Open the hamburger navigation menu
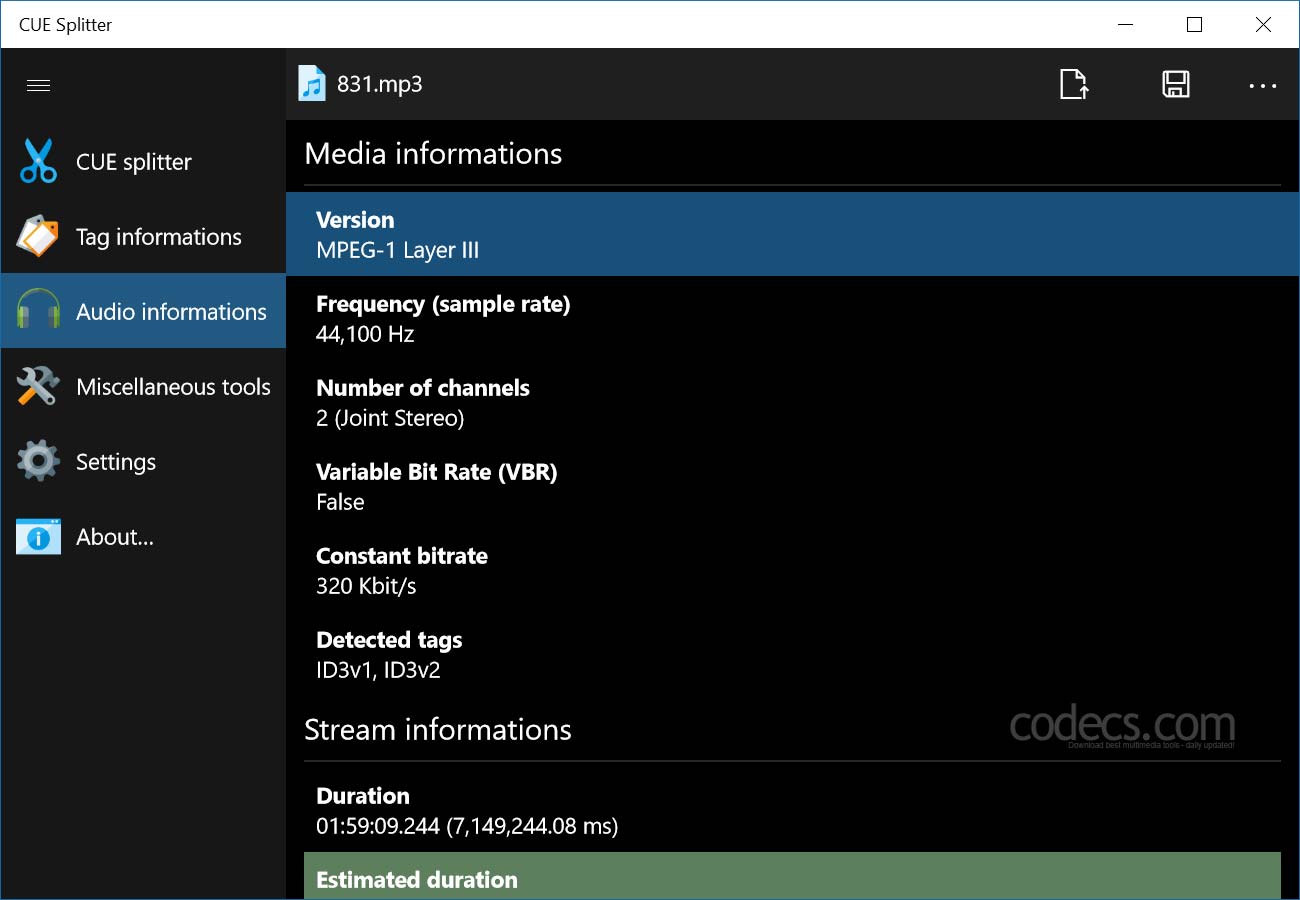The image size is (1300, 900). pos(39,85)
